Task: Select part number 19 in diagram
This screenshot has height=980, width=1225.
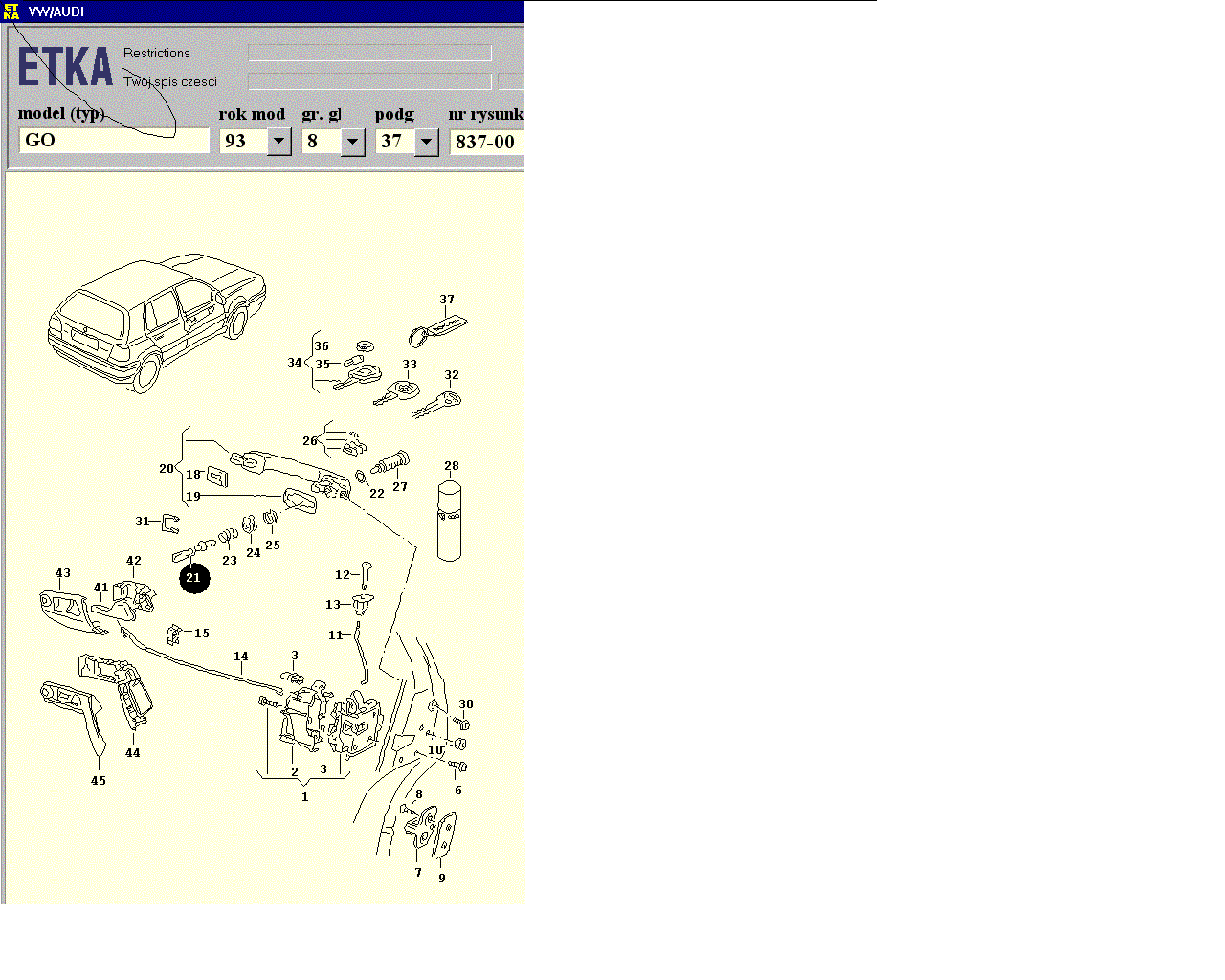Action: coord(193,497)
